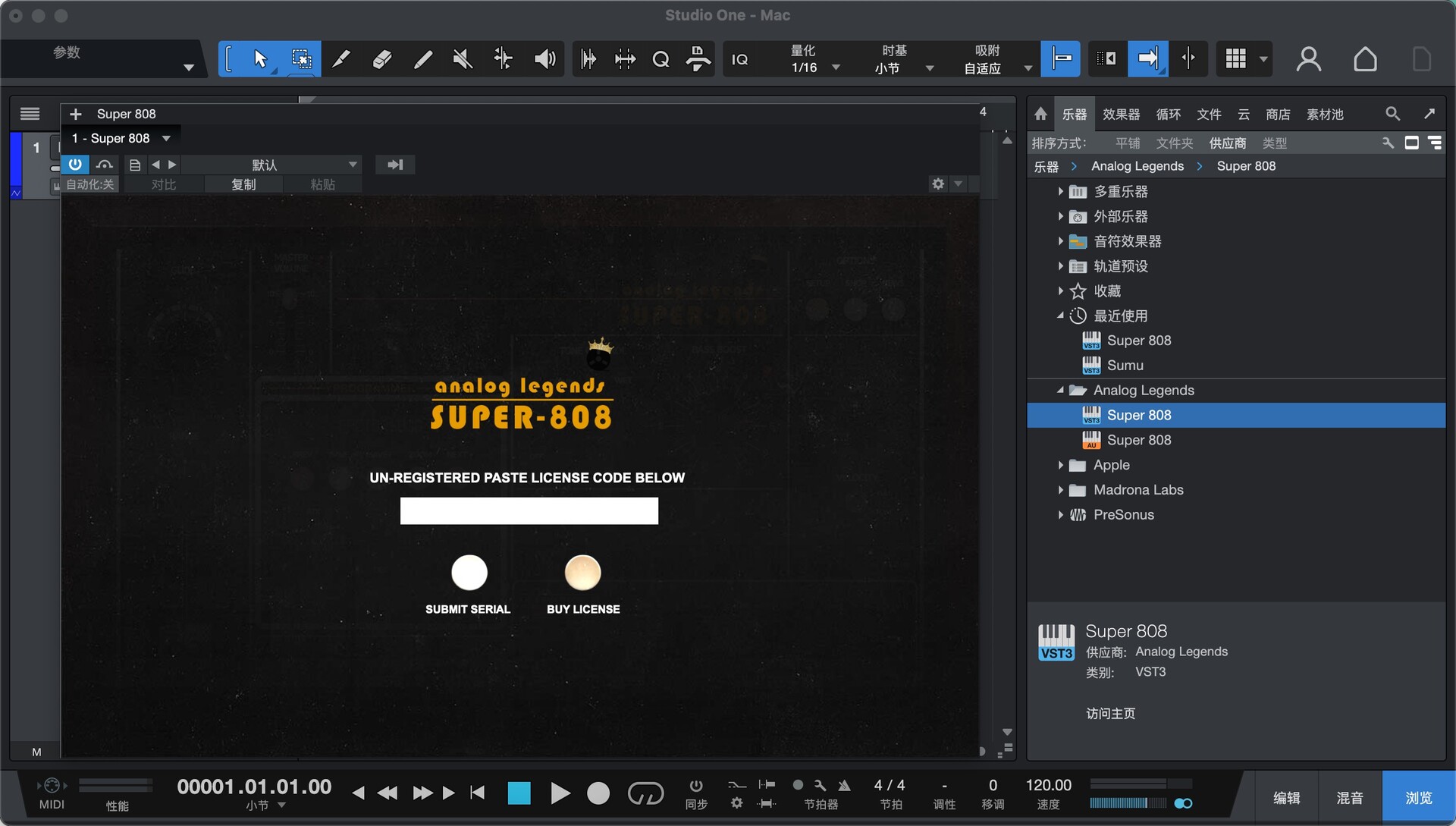Select the Listen speaker tool
The height and width of the screenshot is (826, 1456).
544,59
